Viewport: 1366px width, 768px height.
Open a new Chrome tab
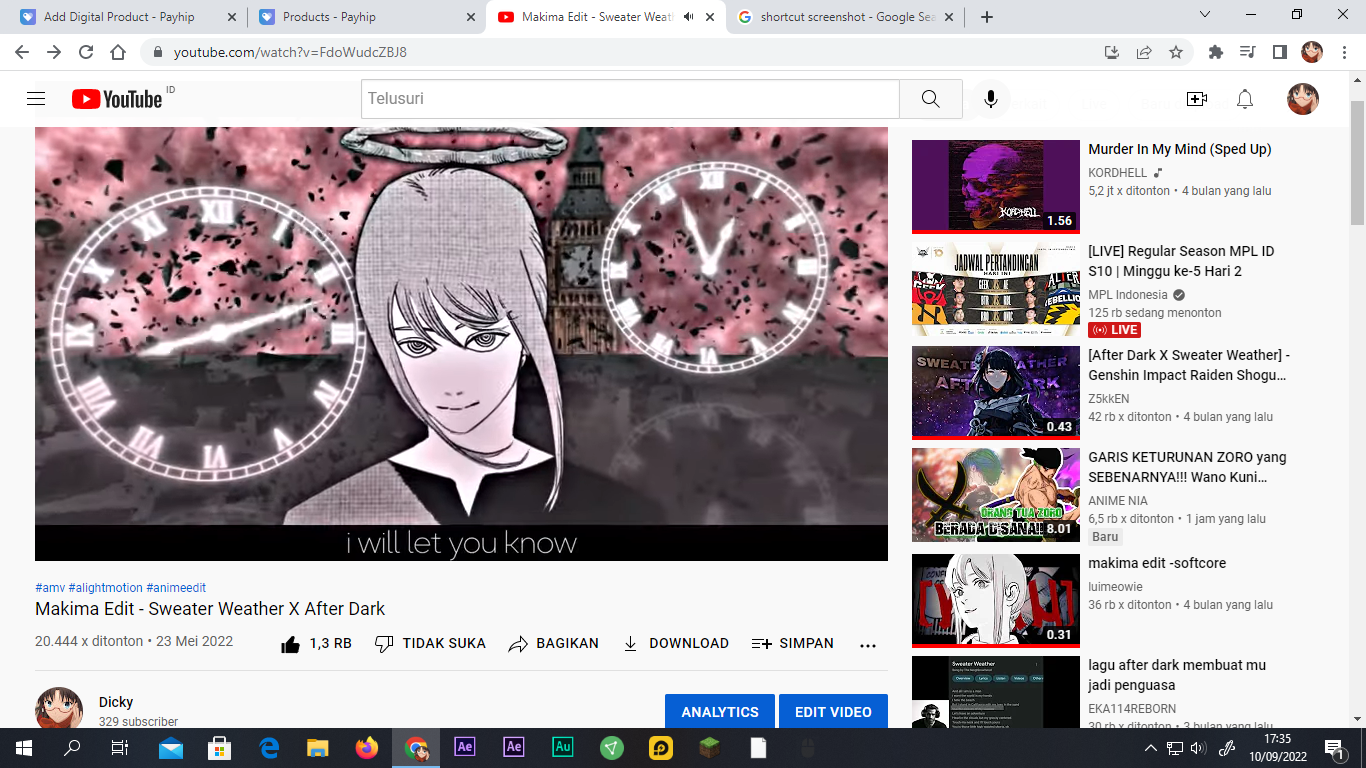point(987,17)
